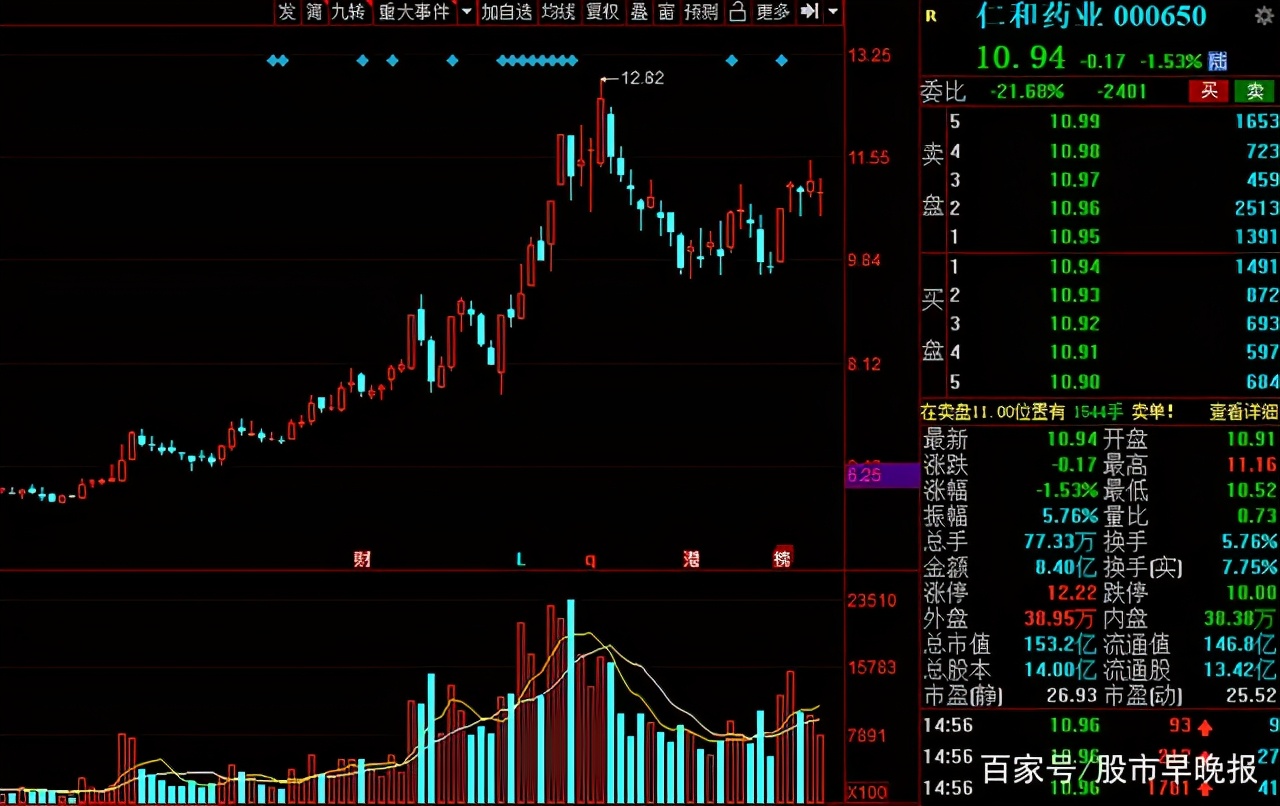Click the X100 volume unit label
Viewport: 1280px width, 806px height.
pos(867,792)
